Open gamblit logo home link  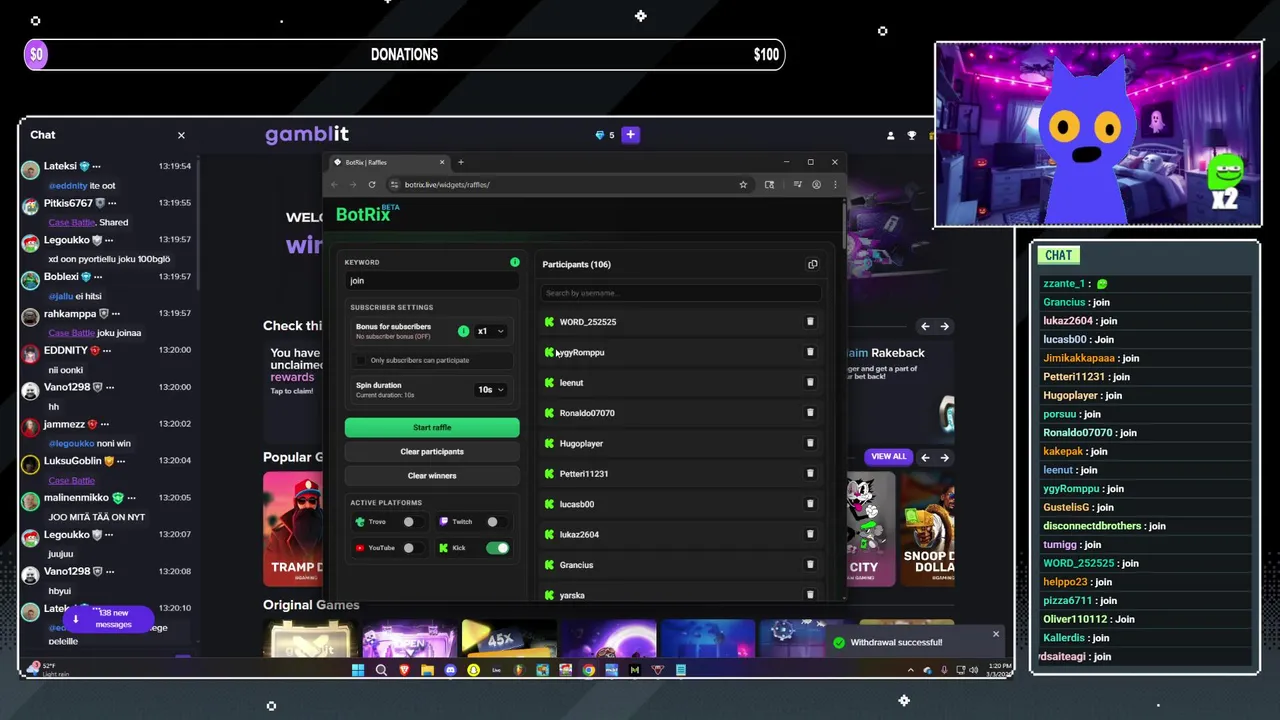[x=307, y=134]
